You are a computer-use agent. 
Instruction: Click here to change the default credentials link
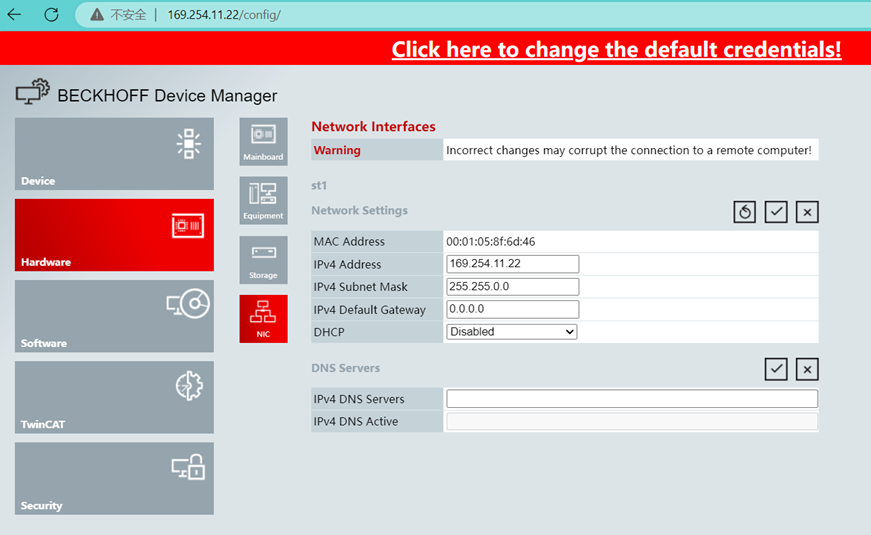(616, 49)
